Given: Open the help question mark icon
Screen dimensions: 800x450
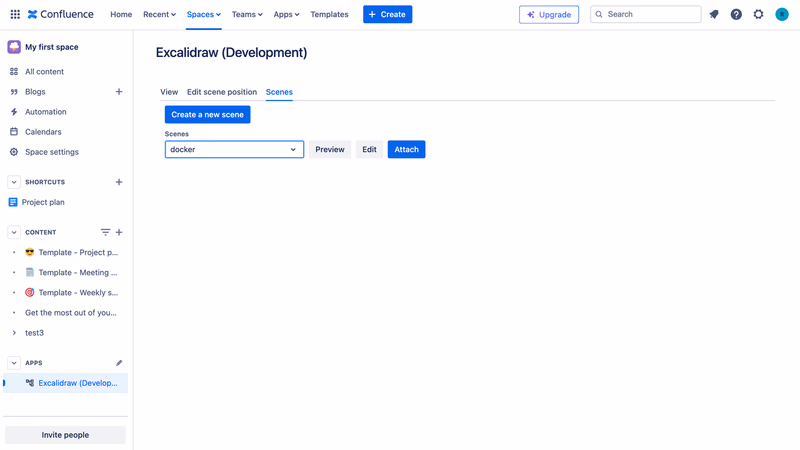Looking at the screenshot, I should 736,14.
